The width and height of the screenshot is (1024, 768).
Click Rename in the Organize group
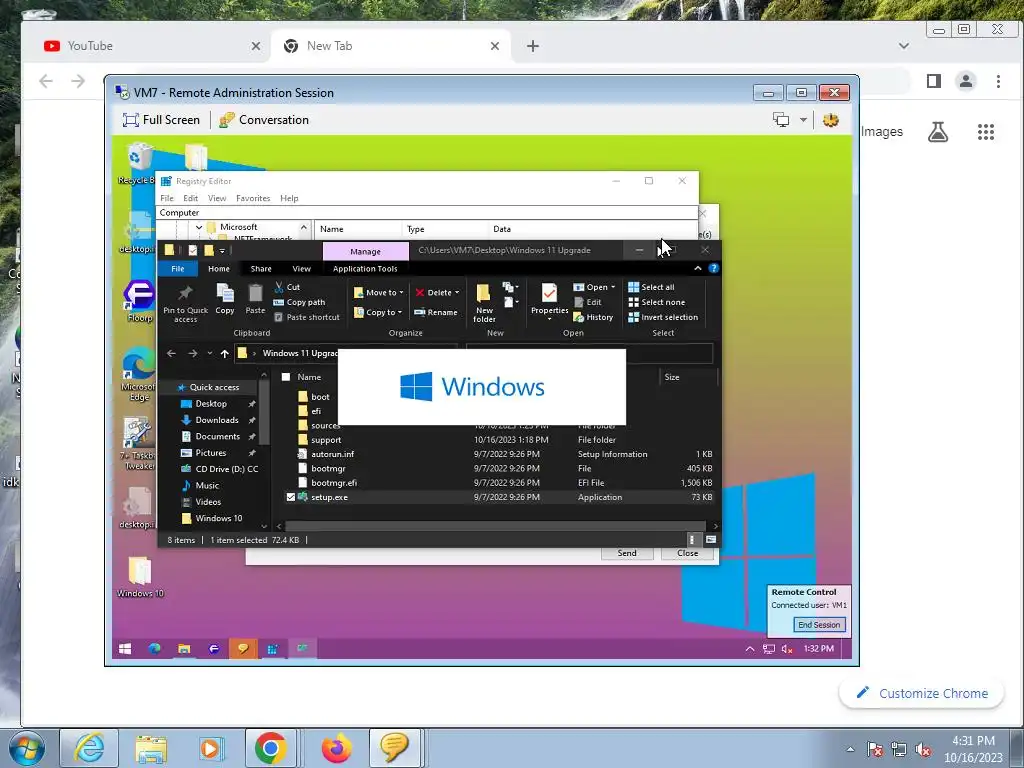(x=436, y=312)
